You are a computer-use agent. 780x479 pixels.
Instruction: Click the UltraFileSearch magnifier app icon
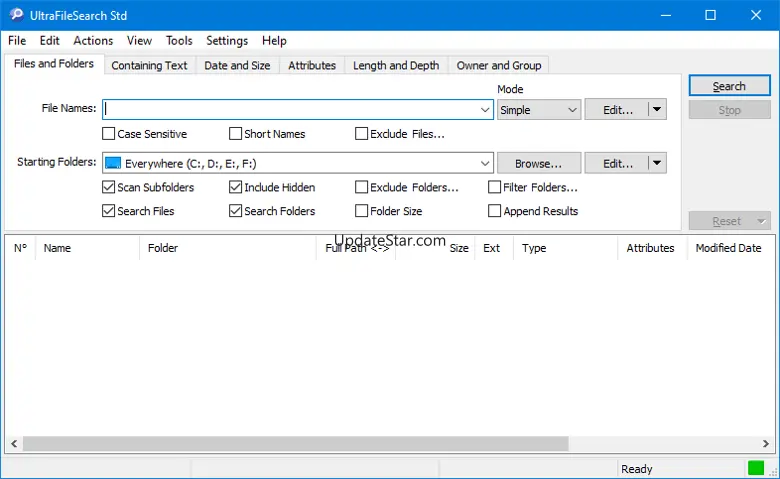[16, 15]
